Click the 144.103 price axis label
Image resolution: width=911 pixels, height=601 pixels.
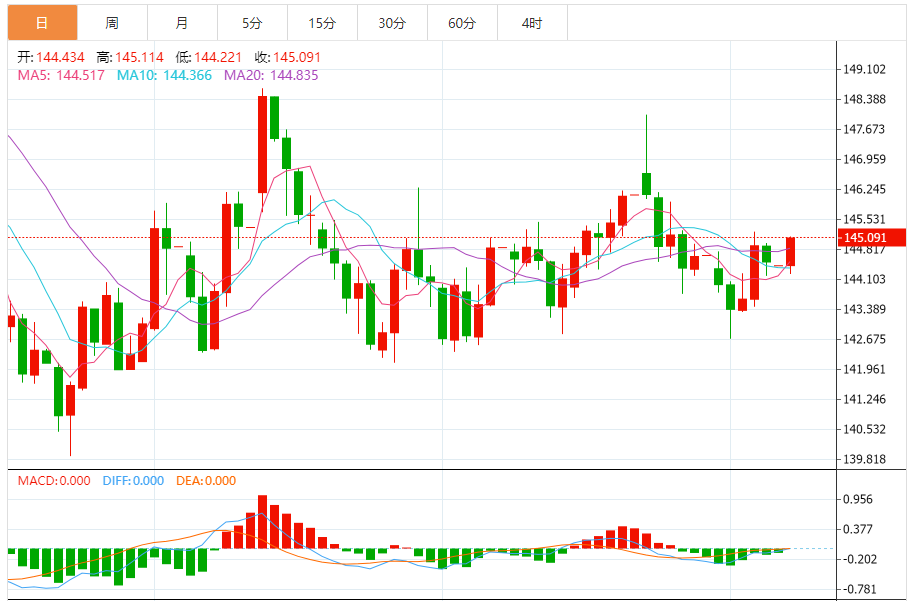point(865,280)
